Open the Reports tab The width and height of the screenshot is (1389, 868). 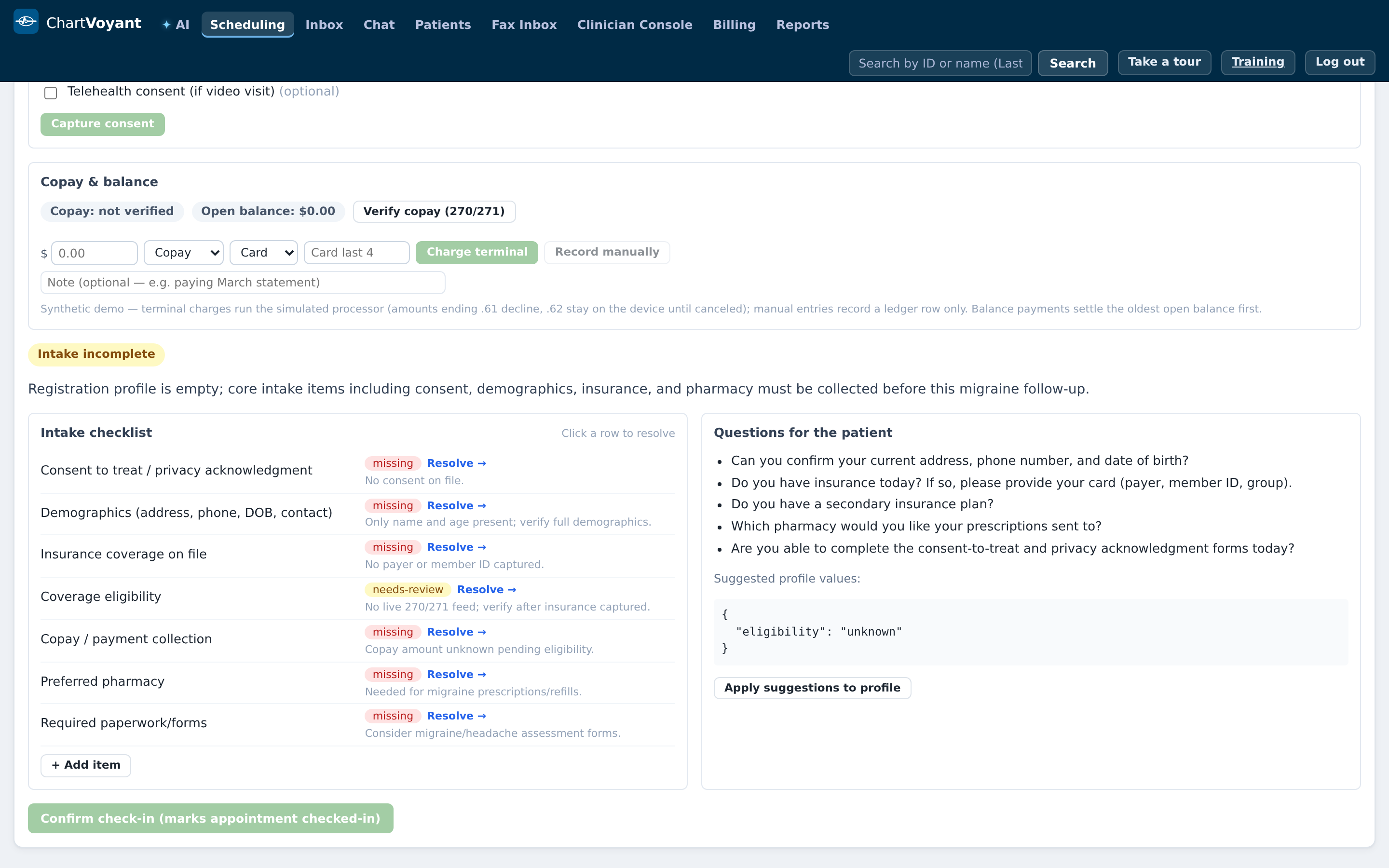coord(803,25)
